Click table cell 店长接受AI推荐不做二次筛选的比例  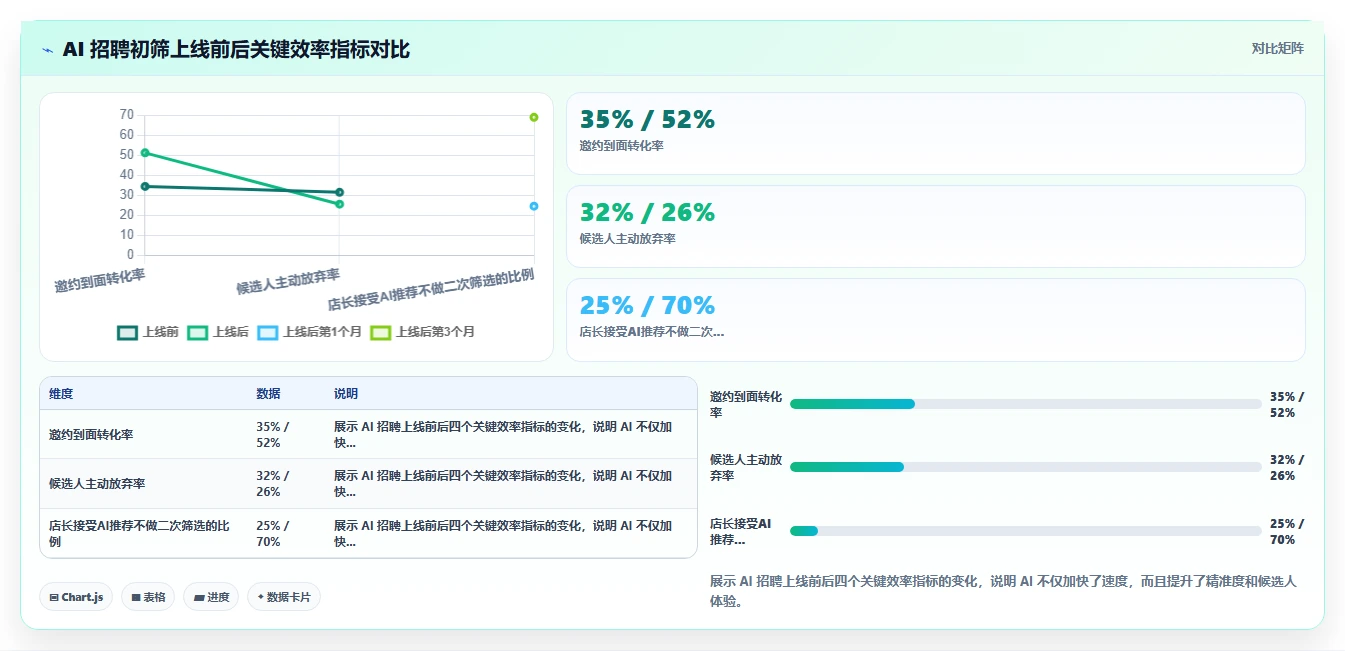pyautogui.click(x=143, y=533)
